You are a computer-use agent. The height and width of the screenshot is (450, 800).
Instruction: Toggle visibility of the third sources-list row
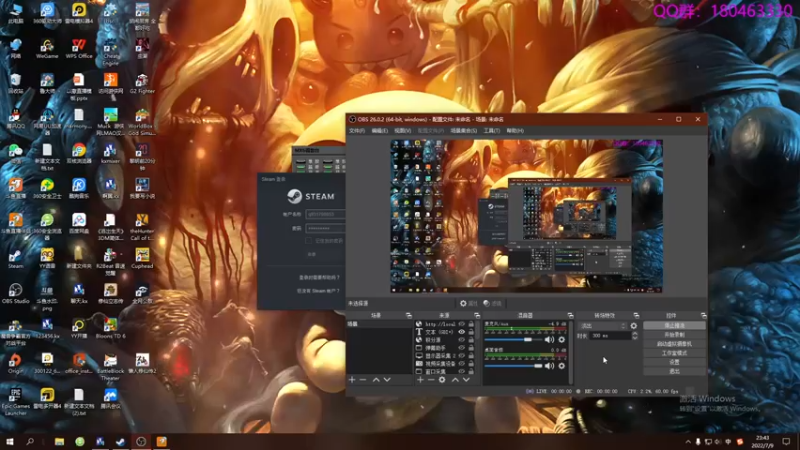pyautogui.click(x=462, y=340)
